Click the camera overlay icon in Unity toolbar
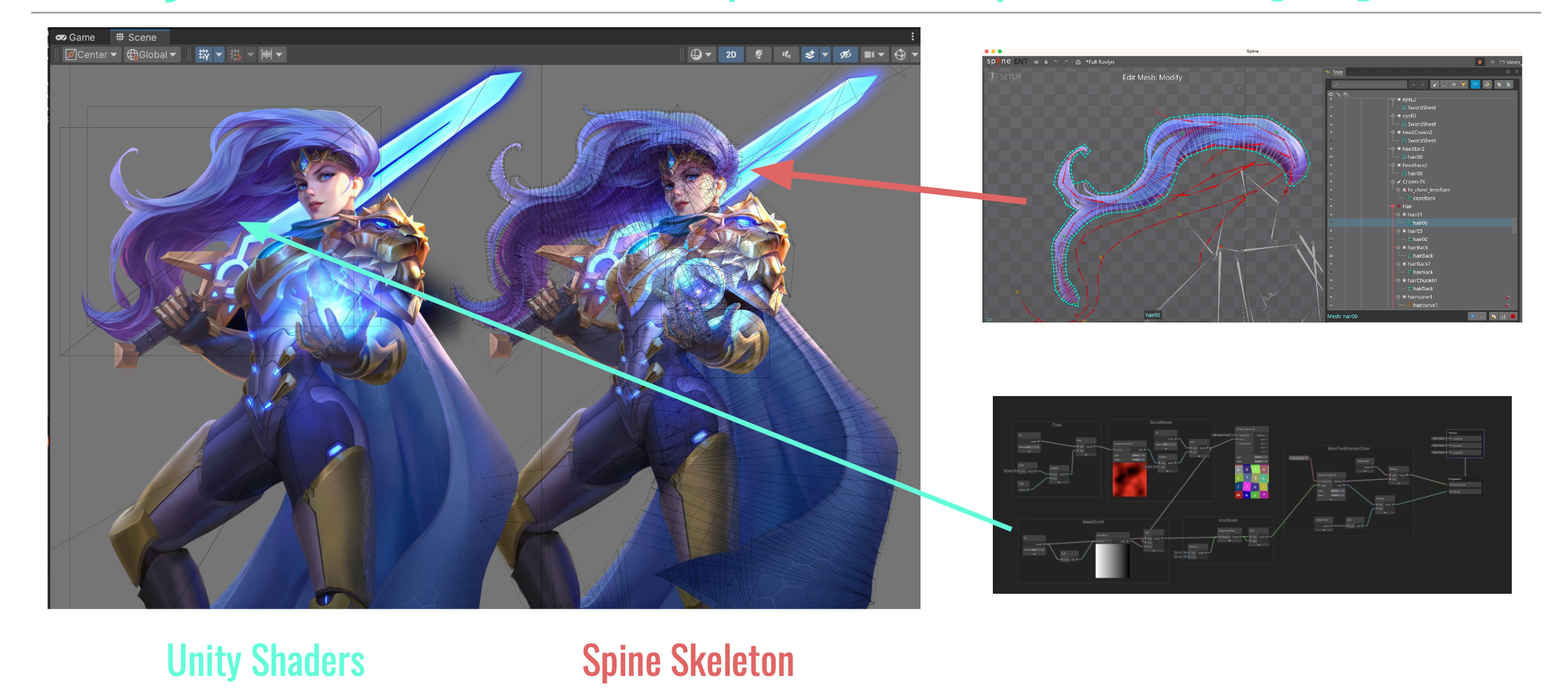Image resolution: width=1568 pixels, height=692 pixels. [x=870, y=54]
